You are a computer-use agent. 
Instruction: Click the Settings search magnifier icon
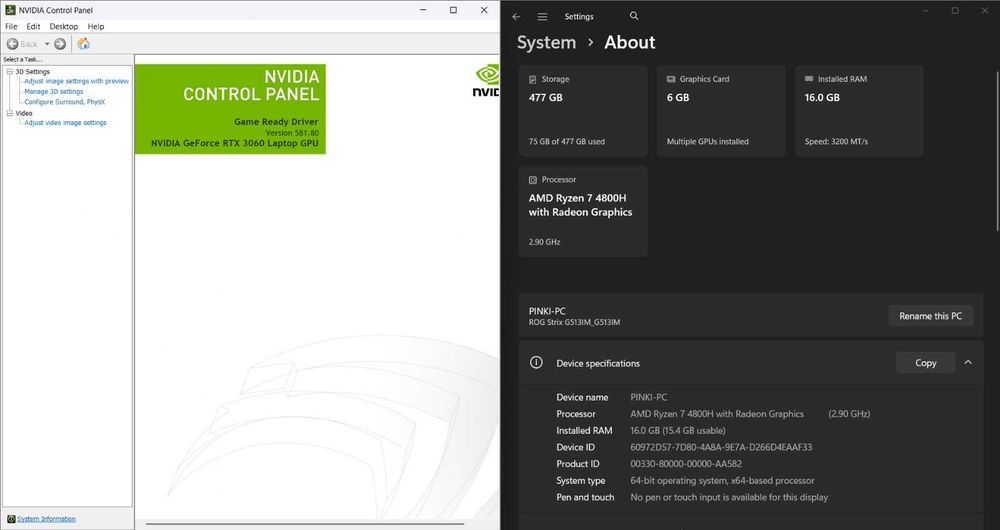click(634, 16)
